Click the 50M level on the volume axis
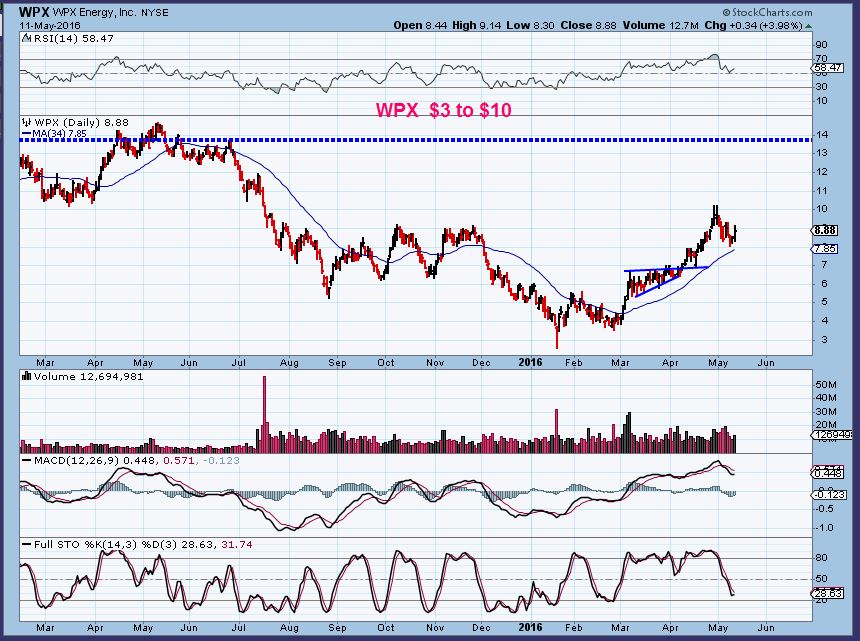The height and width of the screenshot is (641, 860). [x=826, y=385]
